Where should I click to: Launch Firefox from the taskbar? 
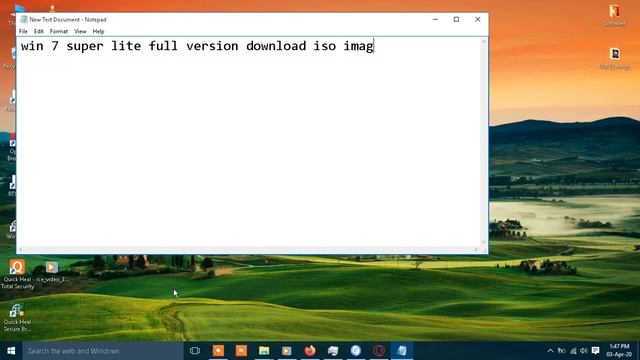[310, 351]
